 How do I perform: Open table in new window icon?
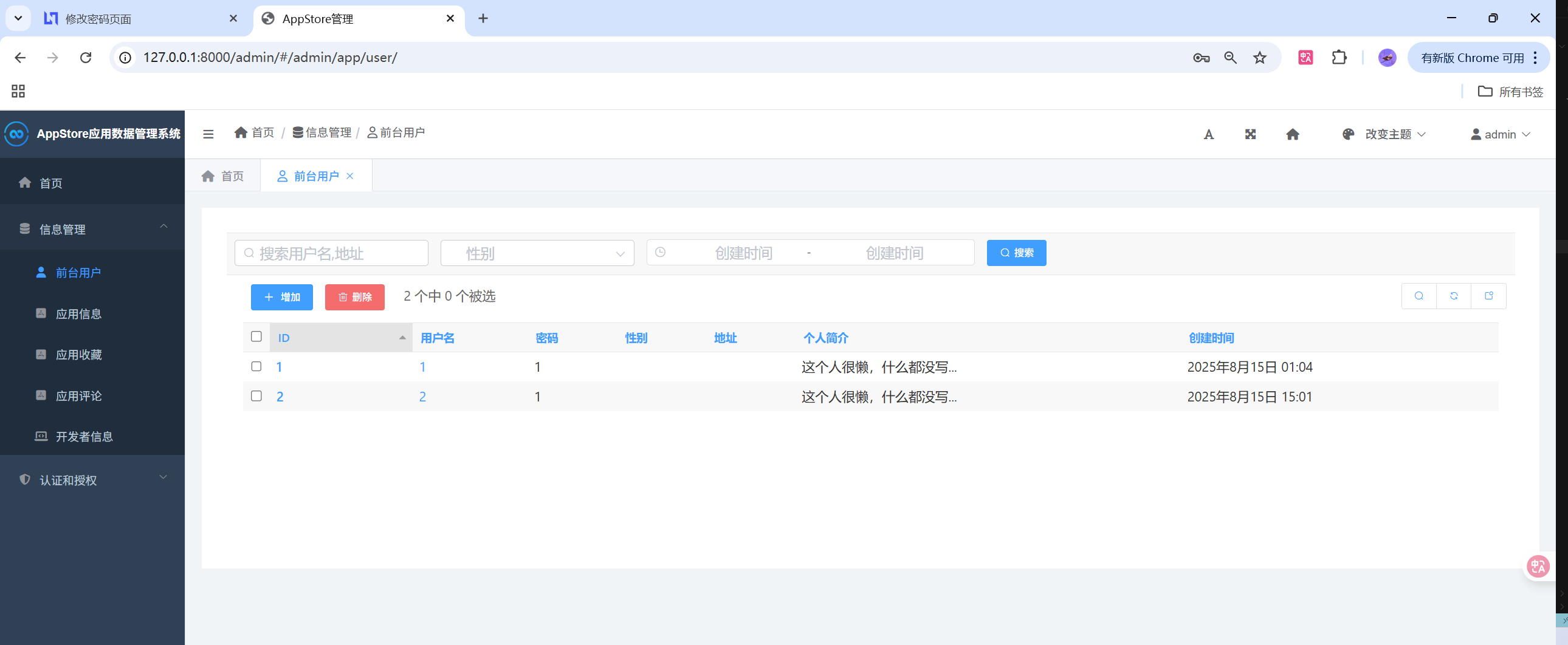[1489, 296]
